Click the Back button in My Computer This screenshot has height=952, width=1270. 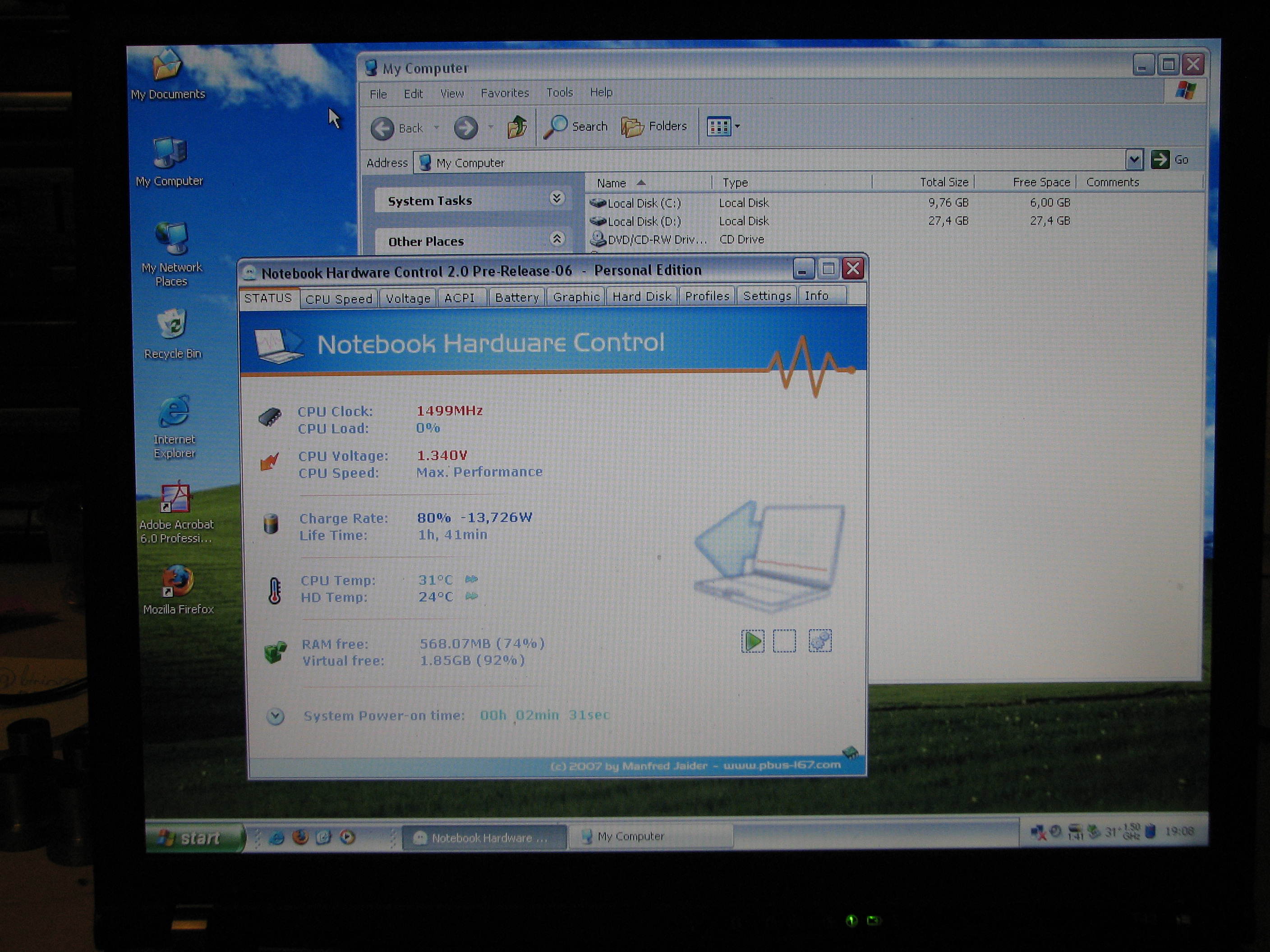pyautogui.click(x=397, y=128)
